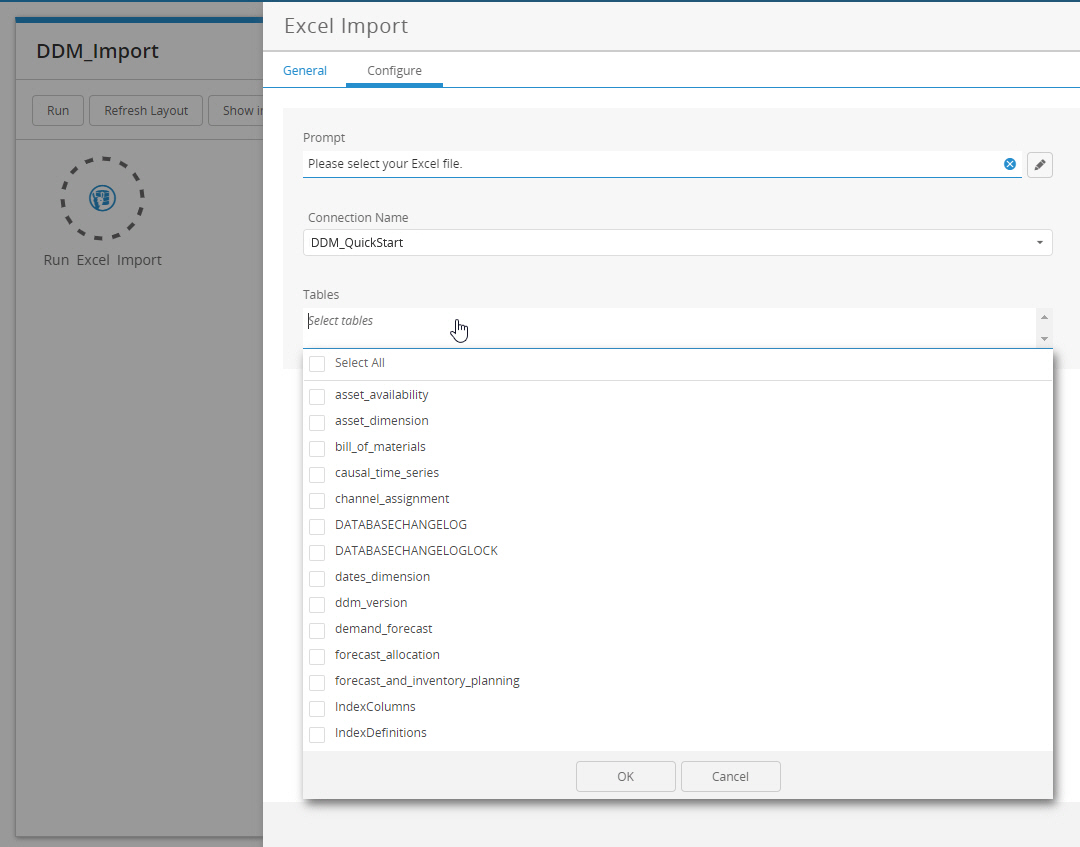Click the dates_dimension table name
The height and width of the screenshot is (847, 1080).
coord(382,577)
